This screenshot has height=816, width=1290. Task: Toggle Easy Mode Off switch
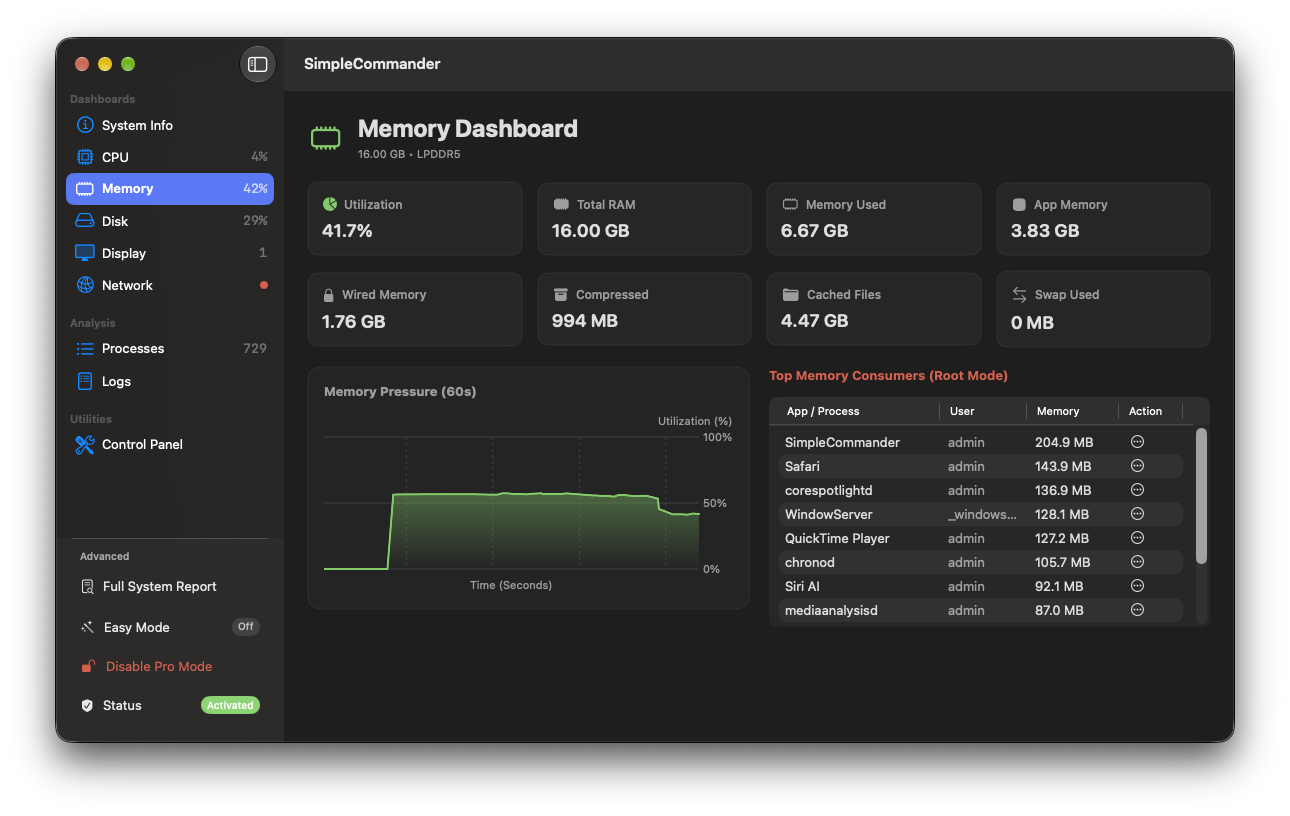pos(246,627)
